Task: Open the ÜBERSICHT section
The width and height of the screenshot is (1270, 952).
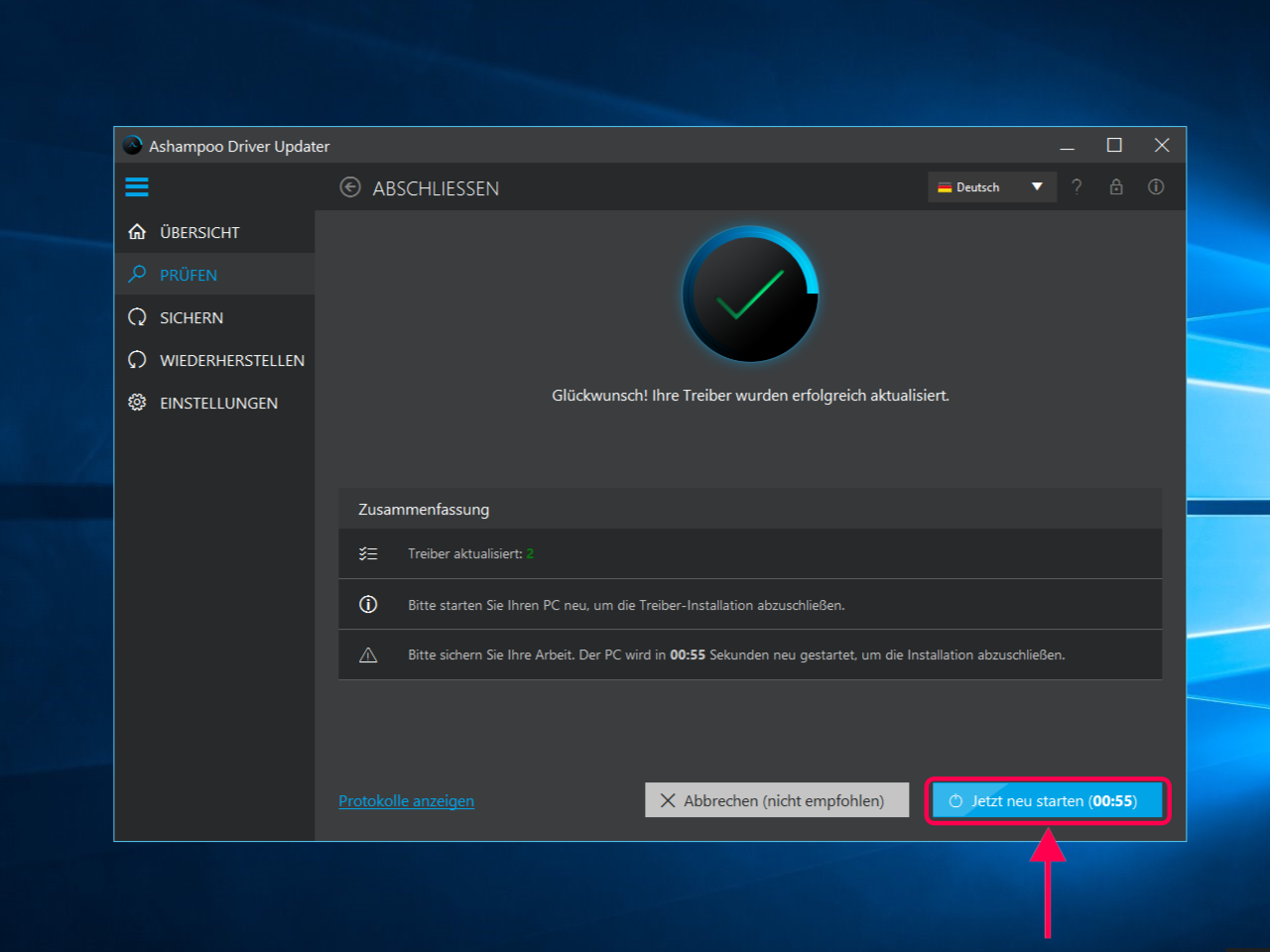Action: point(214,232)
